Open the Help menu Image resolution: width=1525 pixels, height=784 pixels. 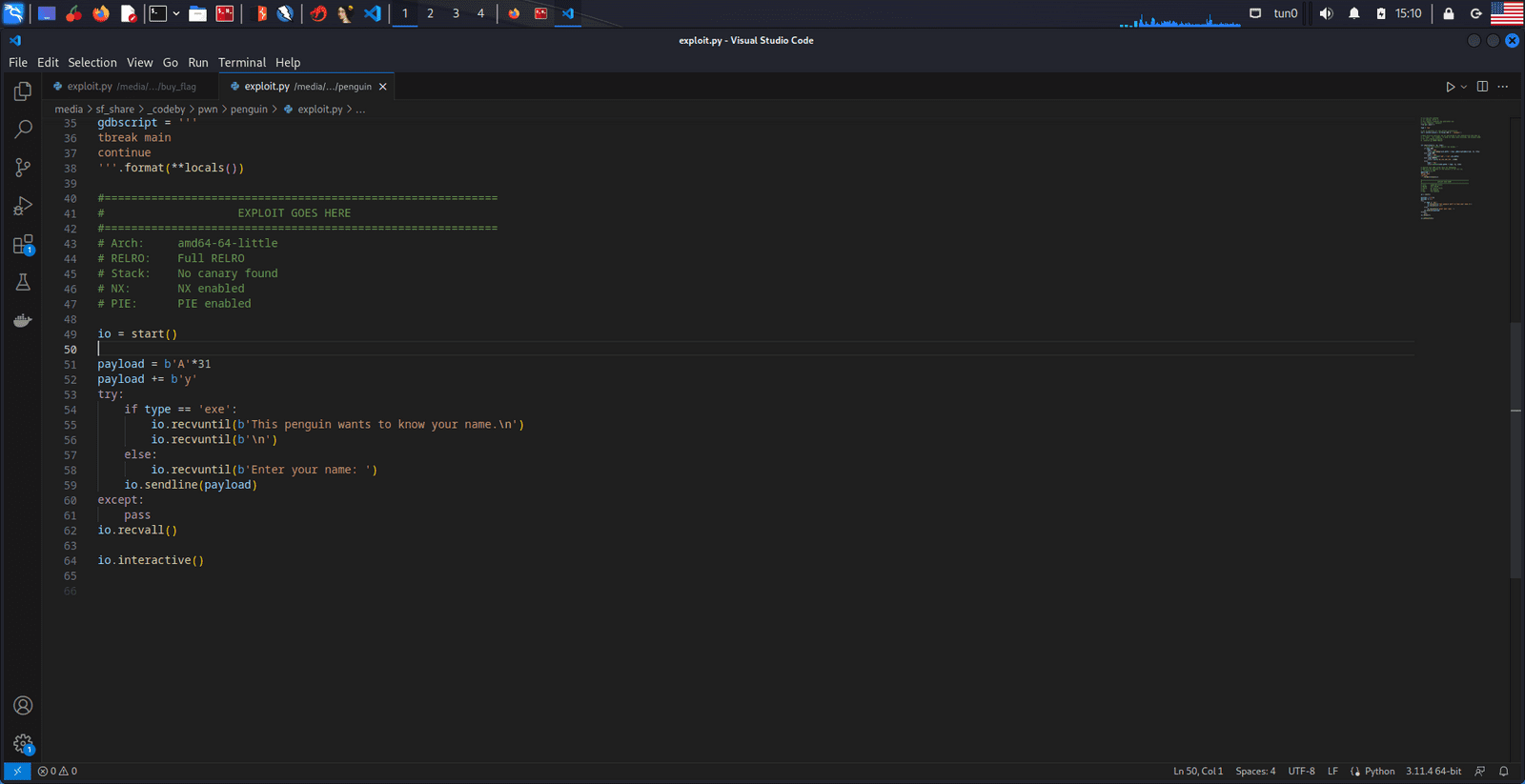[288, 63]
